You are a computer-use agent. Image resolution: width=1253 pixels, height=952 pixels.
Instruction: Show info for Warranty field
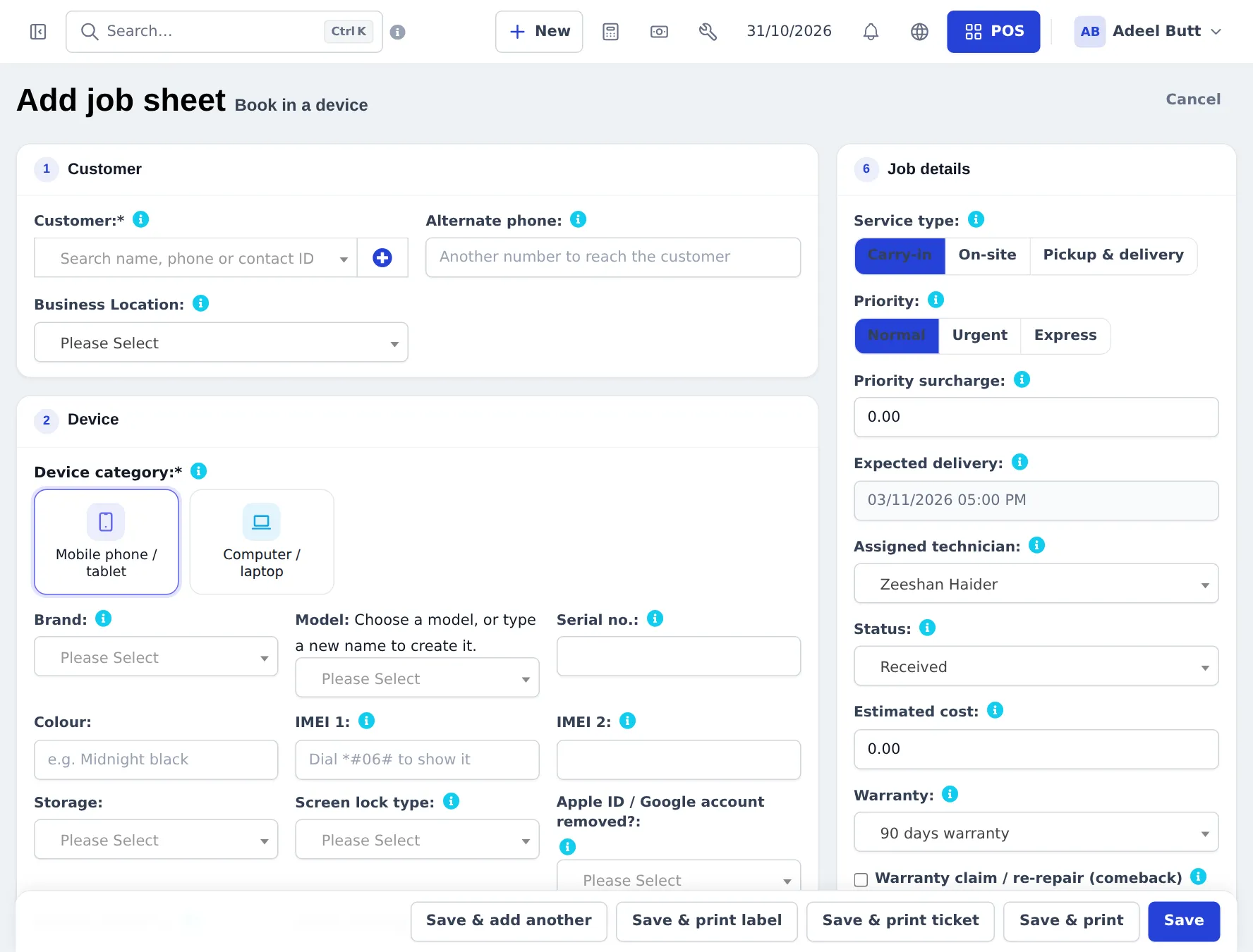coord(950,794)
